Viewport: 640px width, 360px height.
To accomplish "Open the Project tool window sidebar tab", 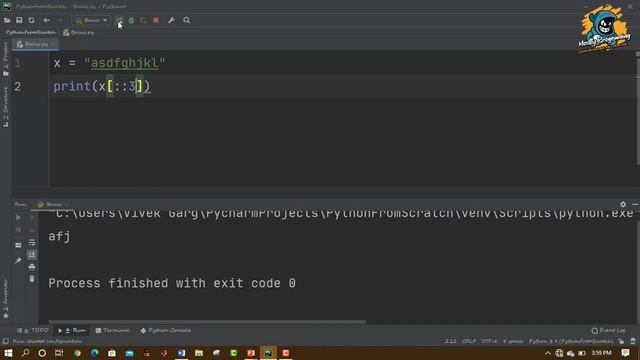I will (x=5, y=59).
